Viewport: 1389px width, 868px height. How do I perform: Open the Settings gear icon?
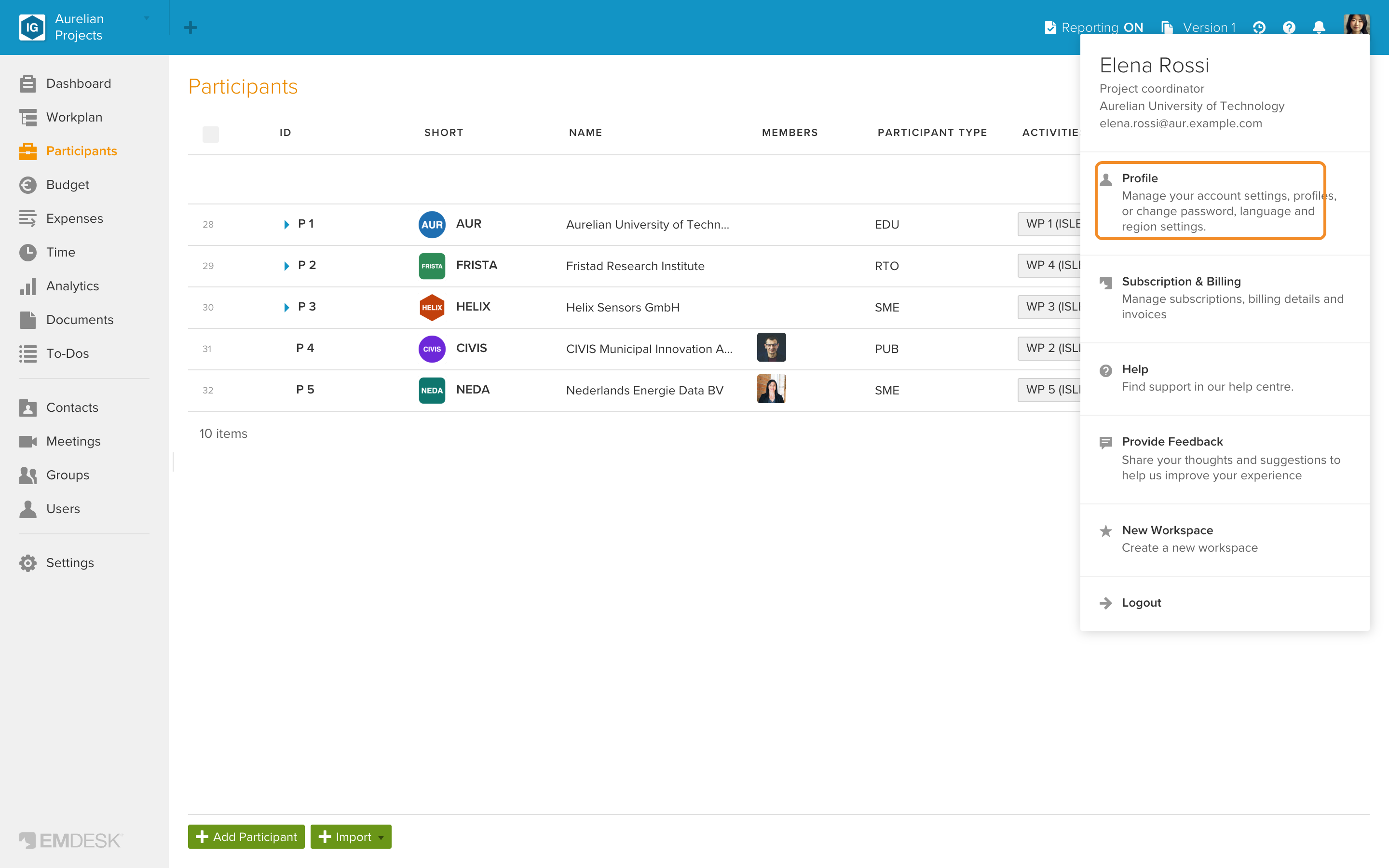click(x=27, y=563)
